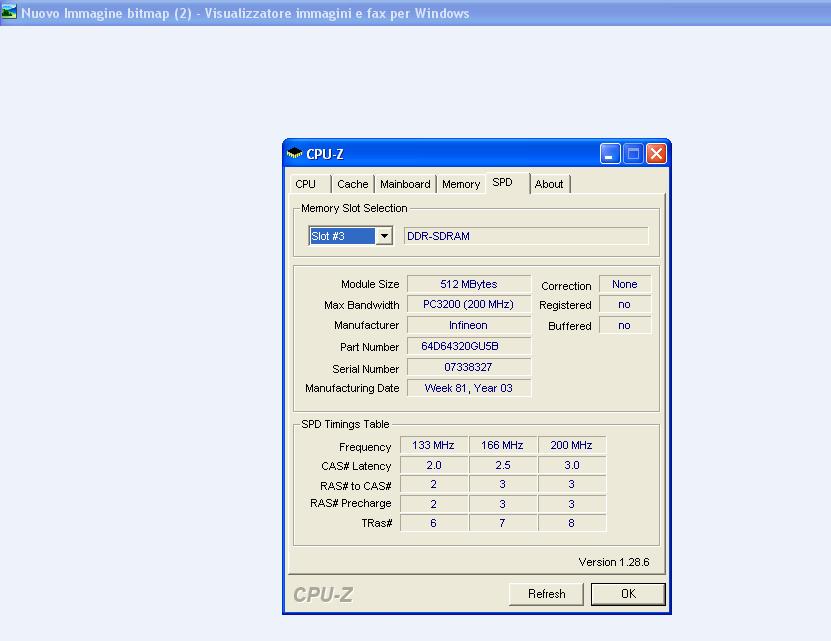Click the 133 MHz frequency cell
This screenshot has width=831, height=641.
click(434, 445)
